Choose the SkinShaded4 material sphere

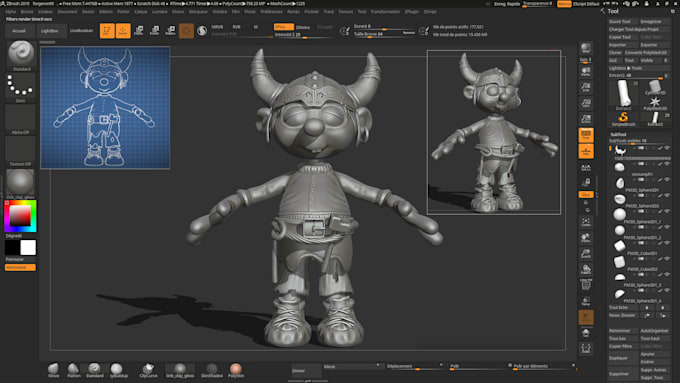(x=212, y=370)
